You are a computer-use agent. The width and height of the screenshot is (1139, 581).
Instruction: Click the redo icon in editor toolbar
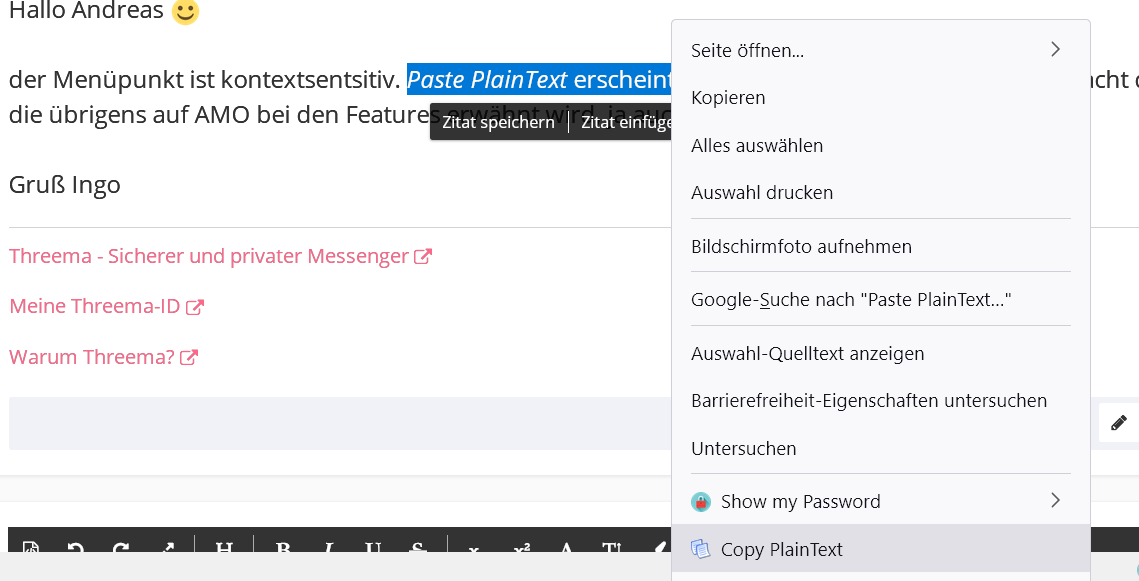(x=121, y=548)
